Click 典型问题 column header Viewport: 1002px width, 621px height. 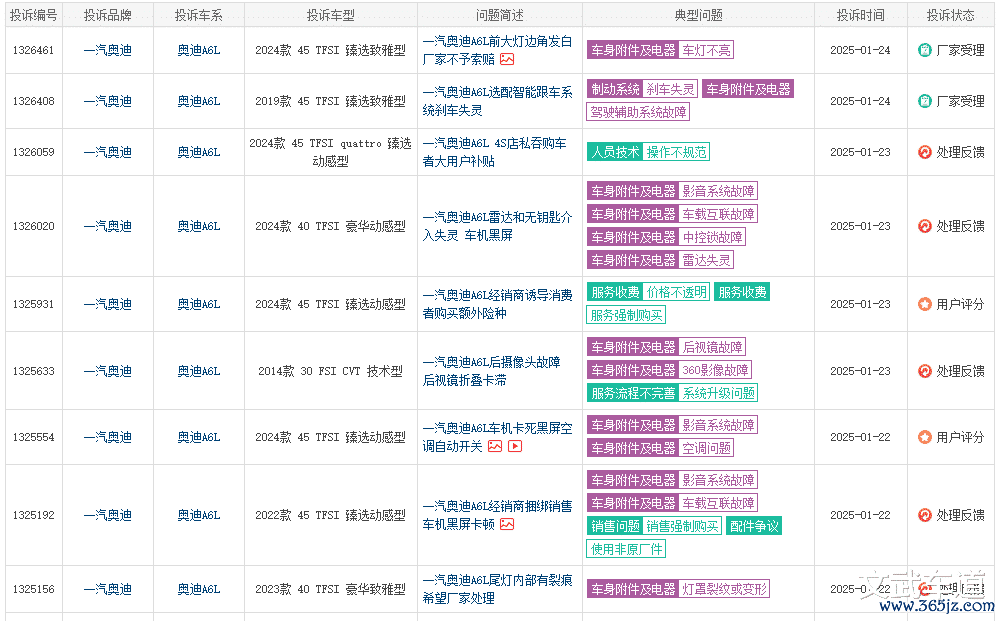point(698,15)
